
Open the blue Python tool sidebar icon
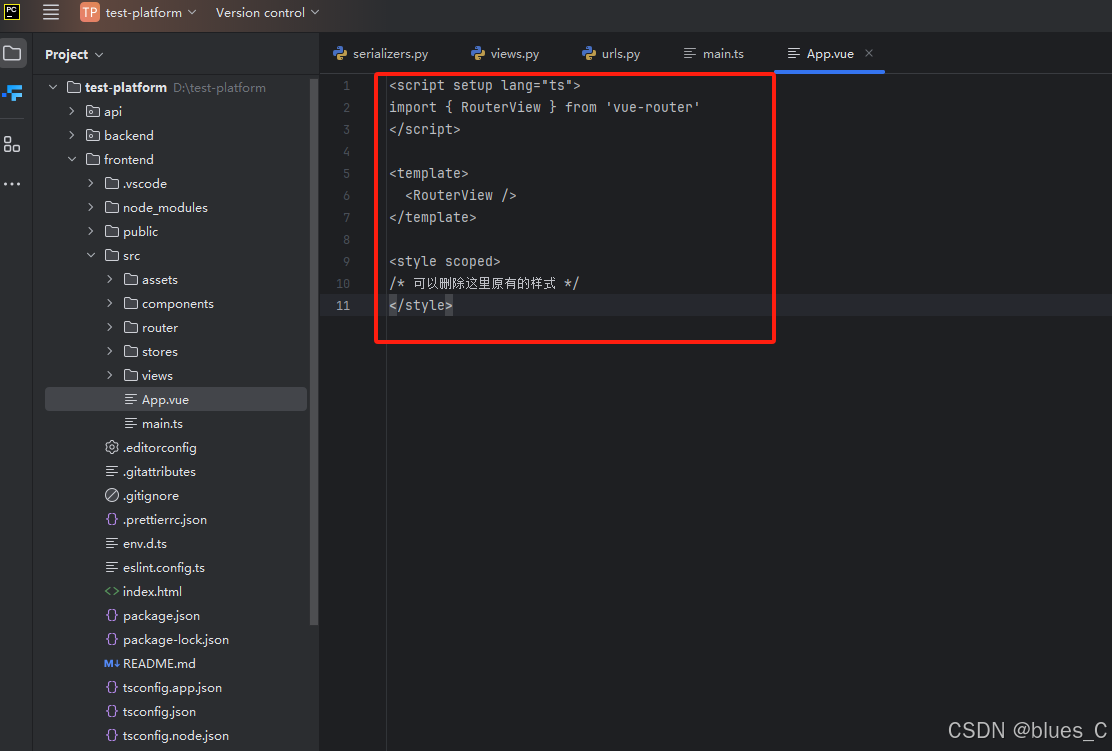tap(12, 92)
